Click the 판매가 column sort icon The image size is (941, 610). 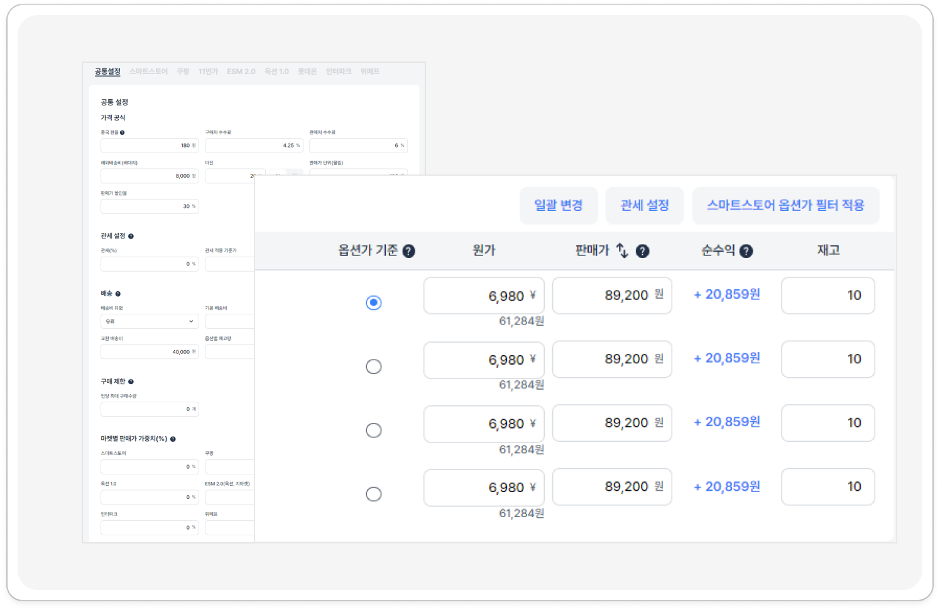point(623,251)
